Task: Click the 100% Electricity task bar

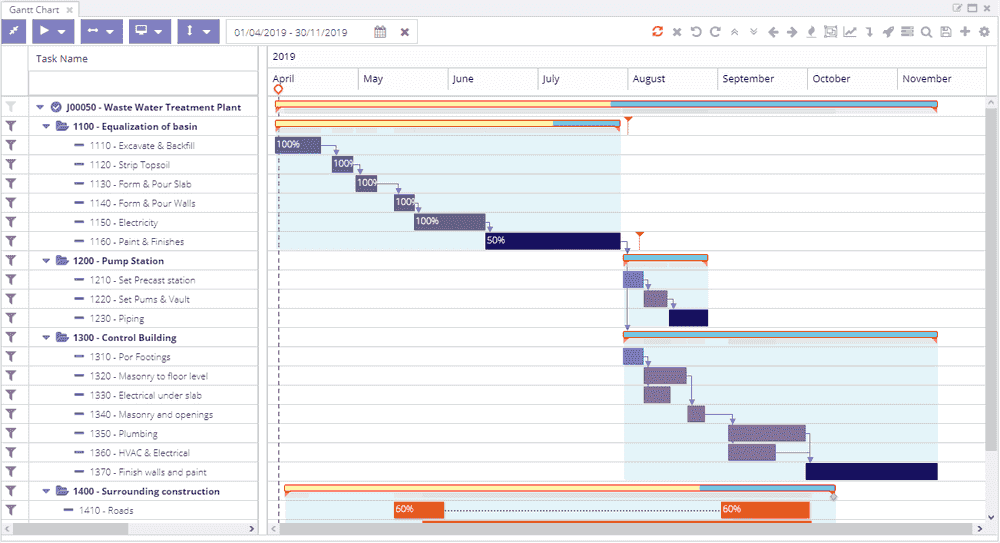Action: [450, 221]
